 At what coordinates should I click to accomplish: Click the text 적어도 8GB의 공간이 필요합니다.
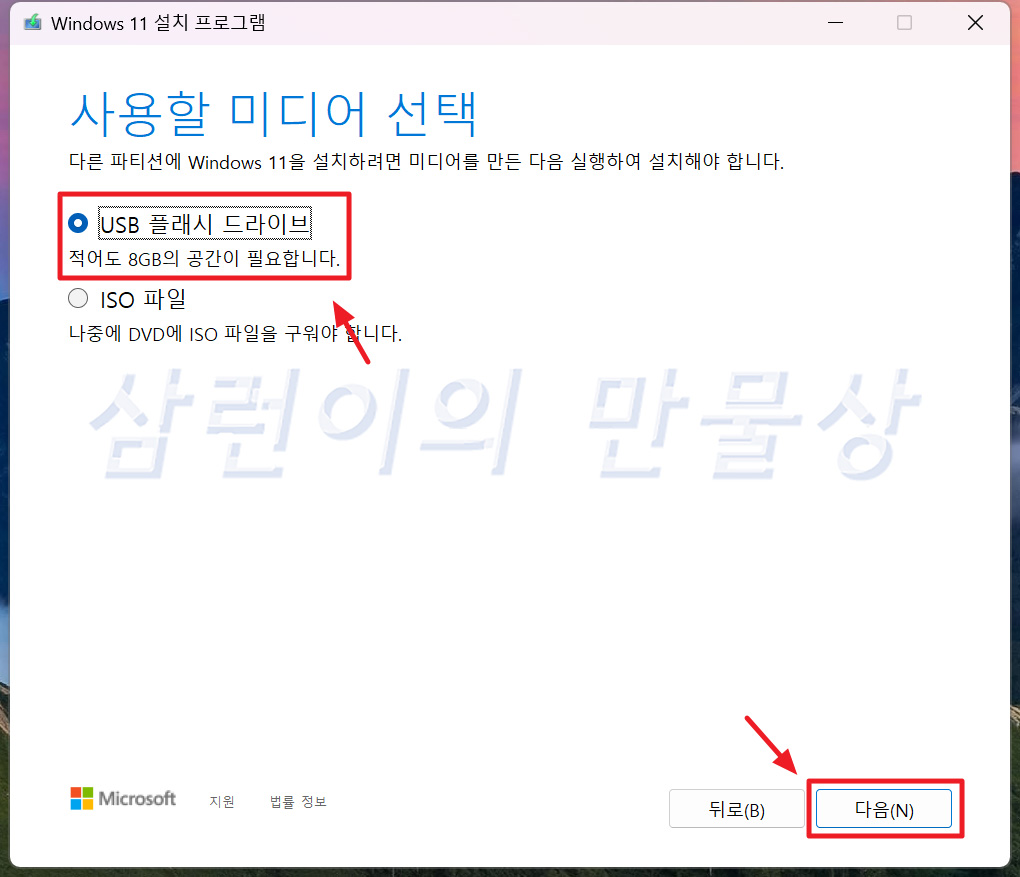(204, 258)
